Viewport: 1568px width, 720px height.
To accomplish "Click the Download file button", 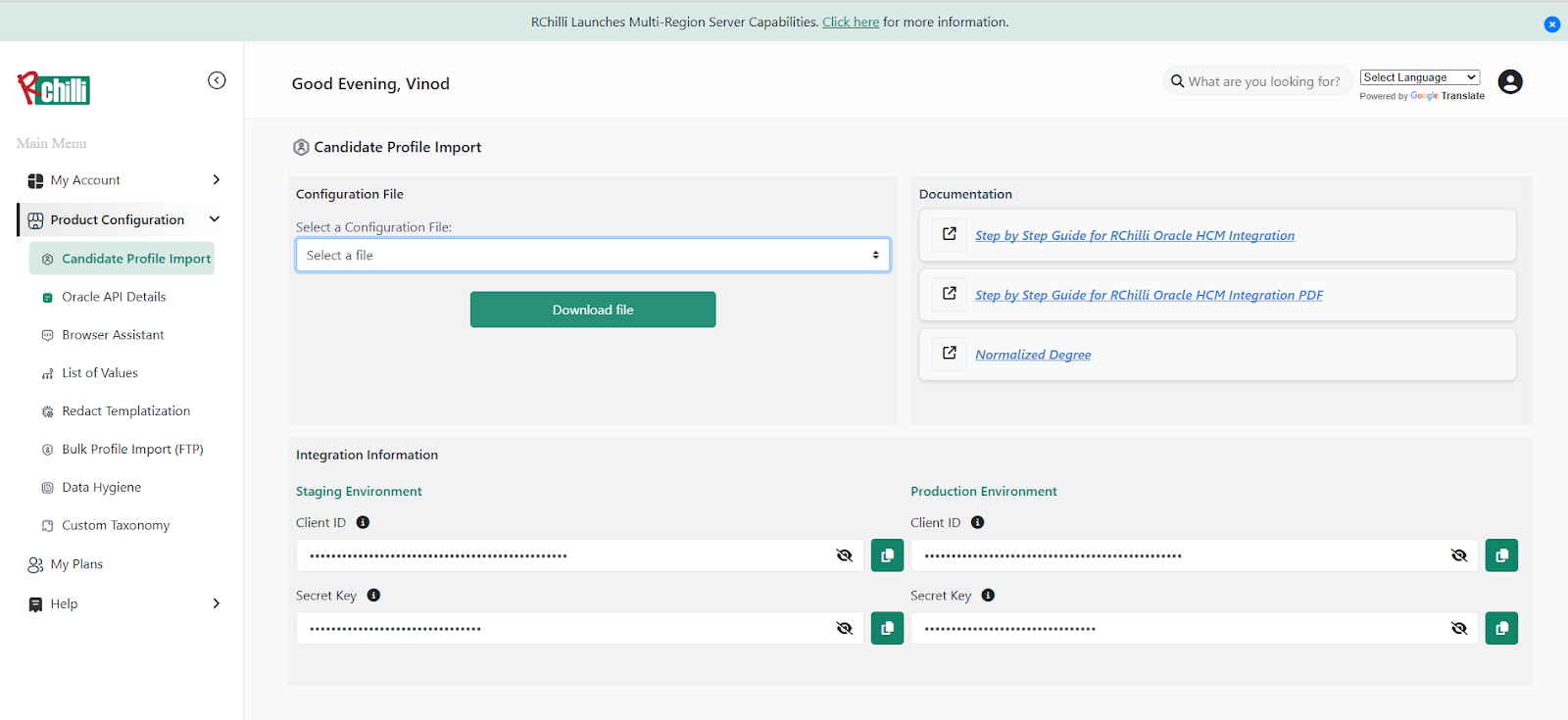I will coord(593,310).
